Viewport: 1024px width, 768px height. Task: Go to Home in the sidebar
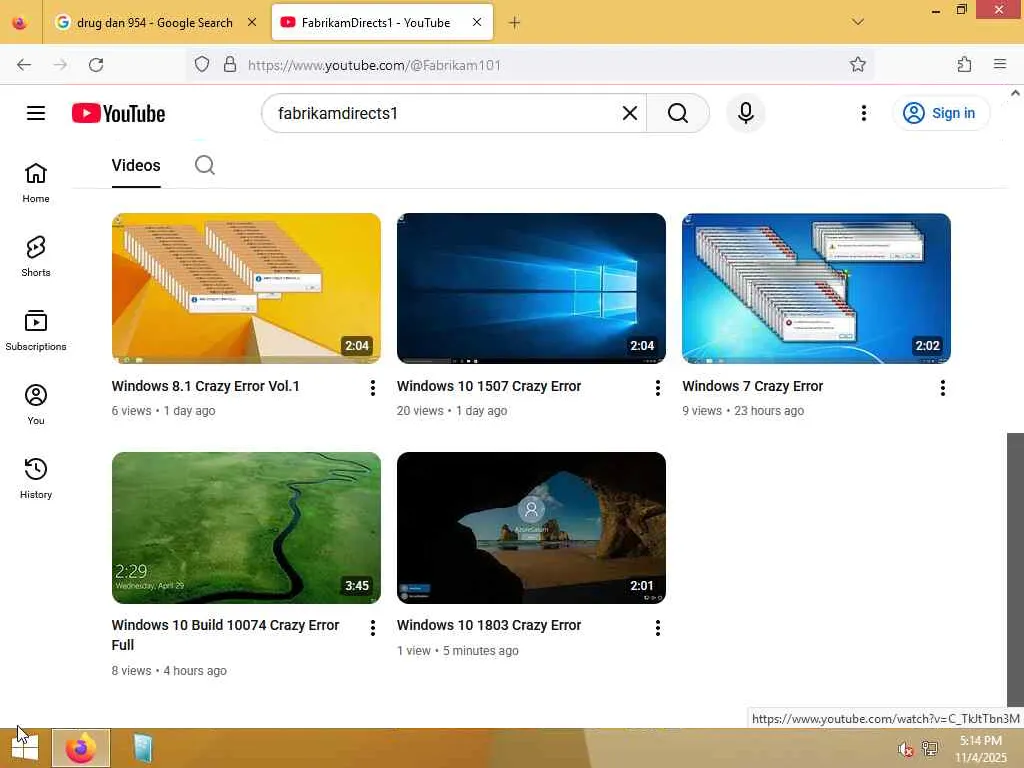click(x=36, y=183)
